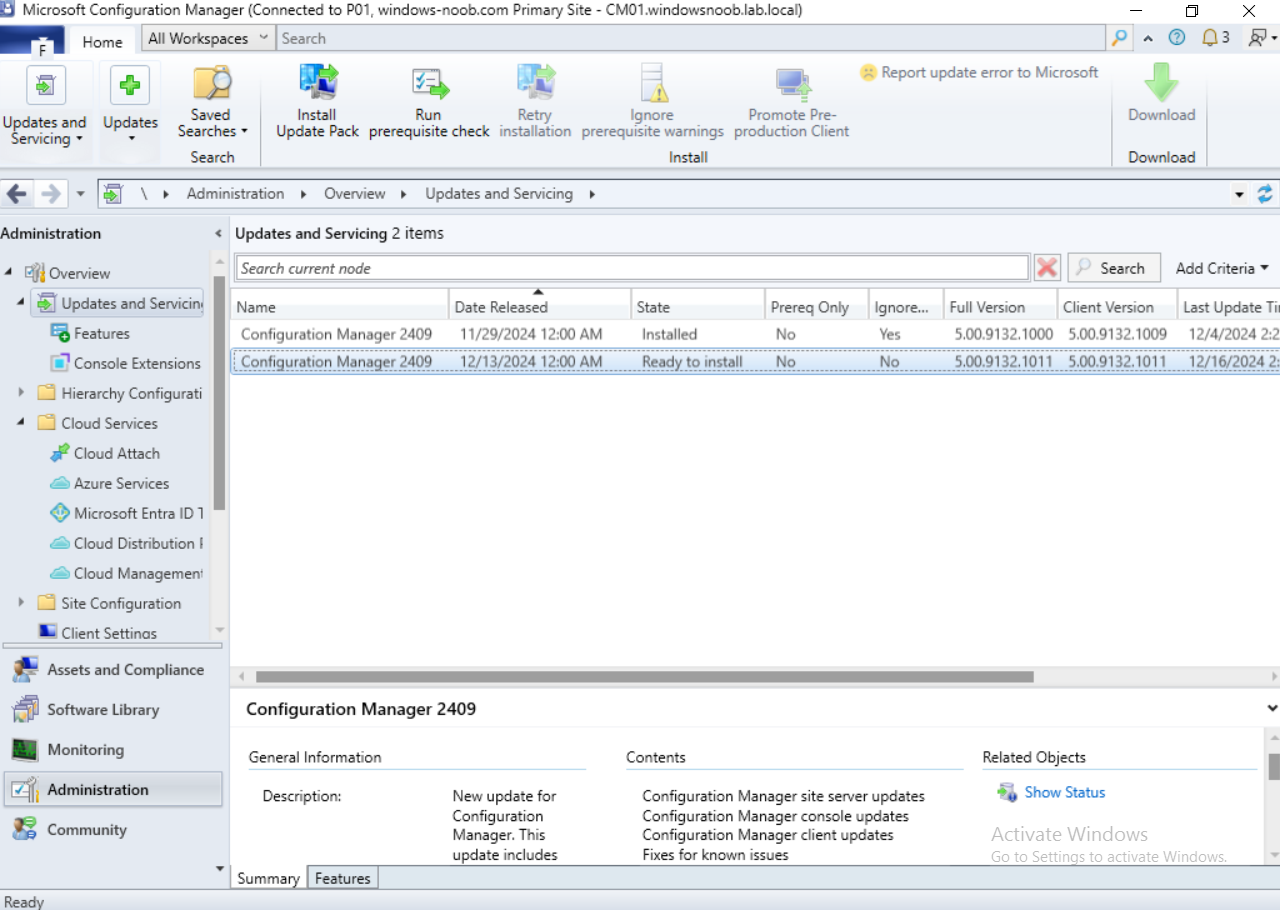Open the Add Criteria dropdown

(1221, 268)
